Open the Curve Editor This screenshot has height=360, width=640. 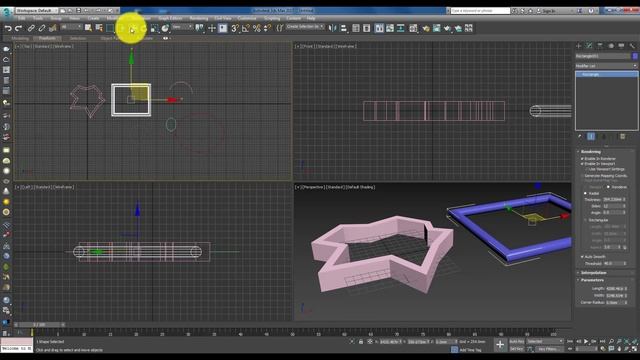390,28
